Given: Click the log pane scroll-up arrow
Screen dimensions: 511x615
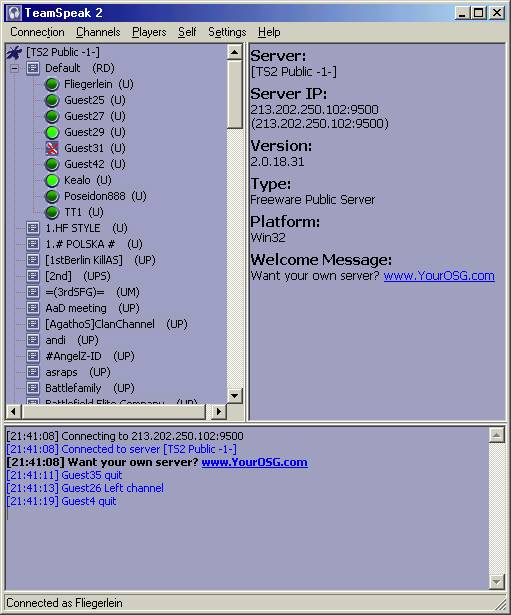Looking at the screenshot, I should [496, 435].
